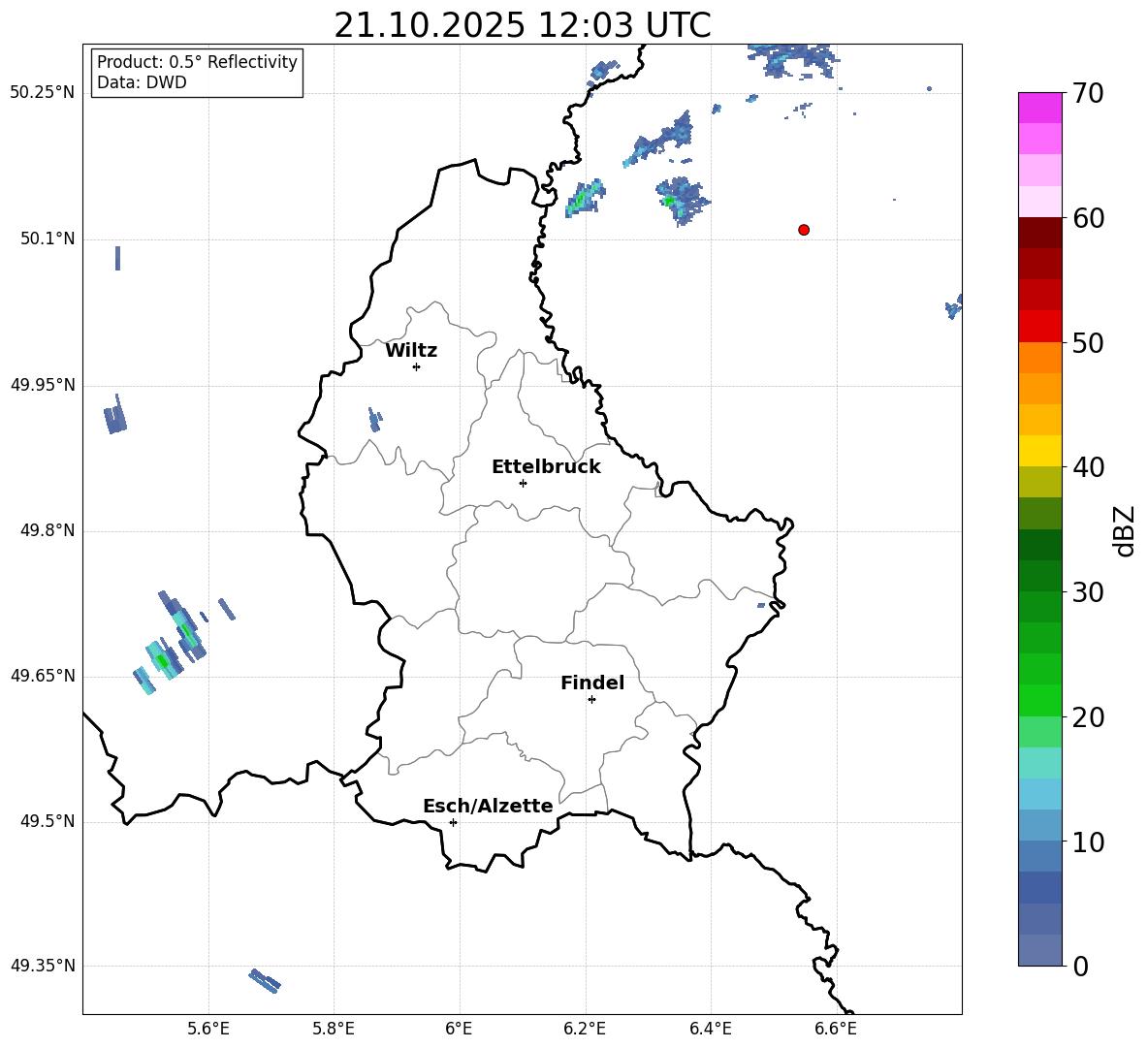Click the longitude label '6.4°E'
Image resolution: width=1148 pixels, height=1048 pixels.
[x=710, y=1029]
